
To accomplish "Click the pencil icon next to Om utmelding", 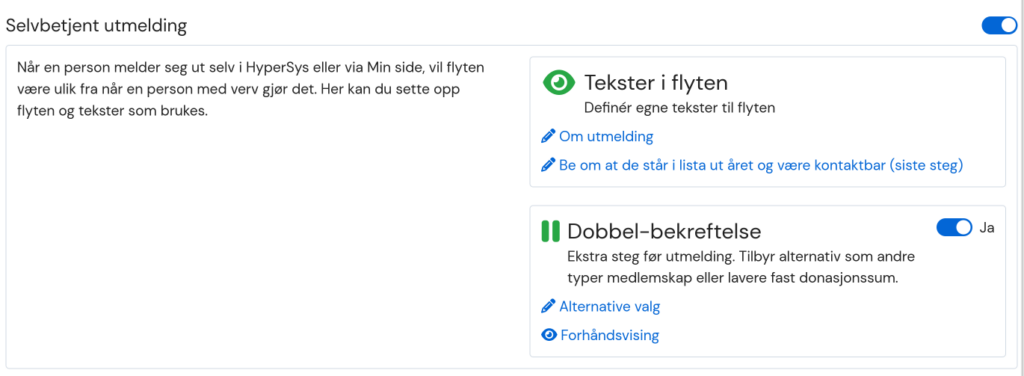I will tap(549, 137).
